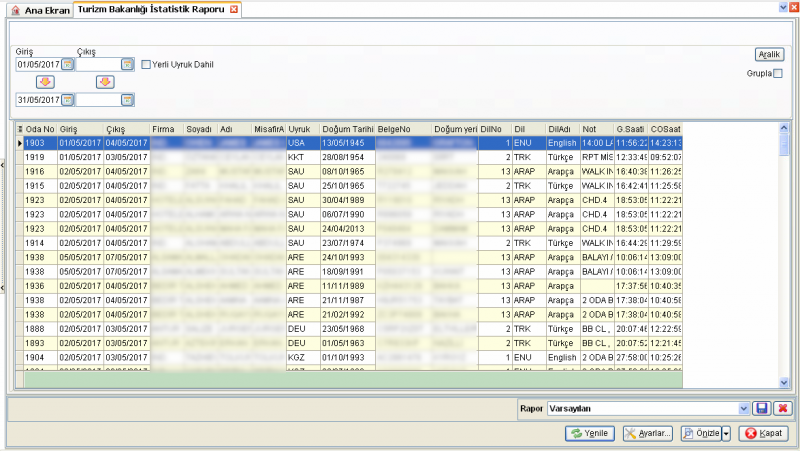Select room 1936 cell
Screen dimensions: 800x451
(x=40, y=286)
